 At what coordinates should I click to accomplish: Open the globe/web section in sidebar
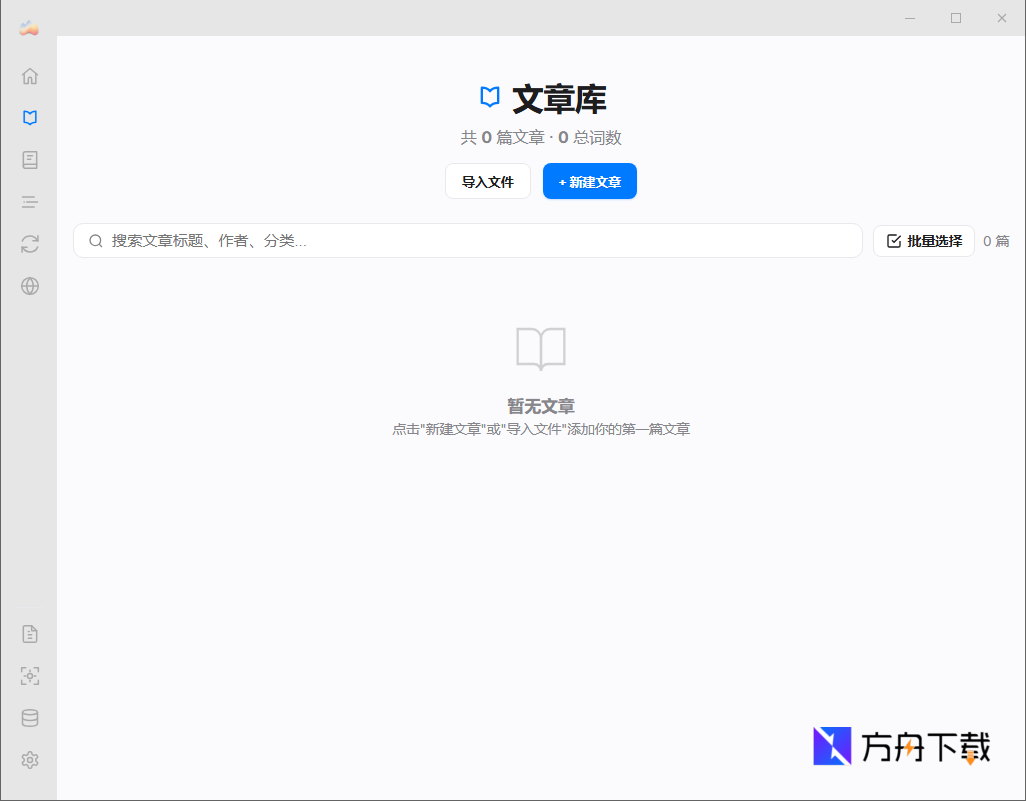coord(29,286)
